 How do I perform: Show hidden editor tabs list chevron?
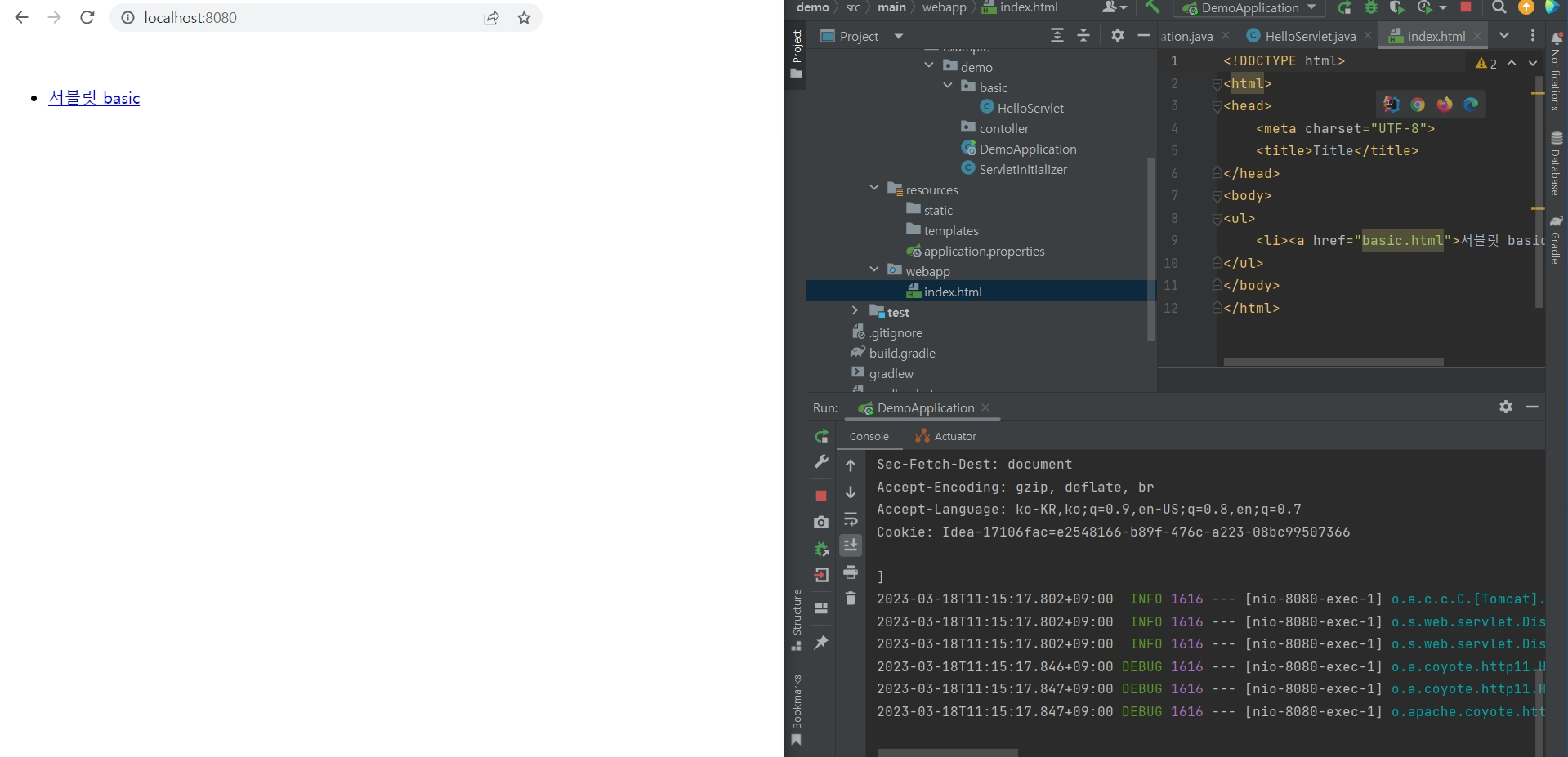pyautogui.click(x=1504, y=35)
